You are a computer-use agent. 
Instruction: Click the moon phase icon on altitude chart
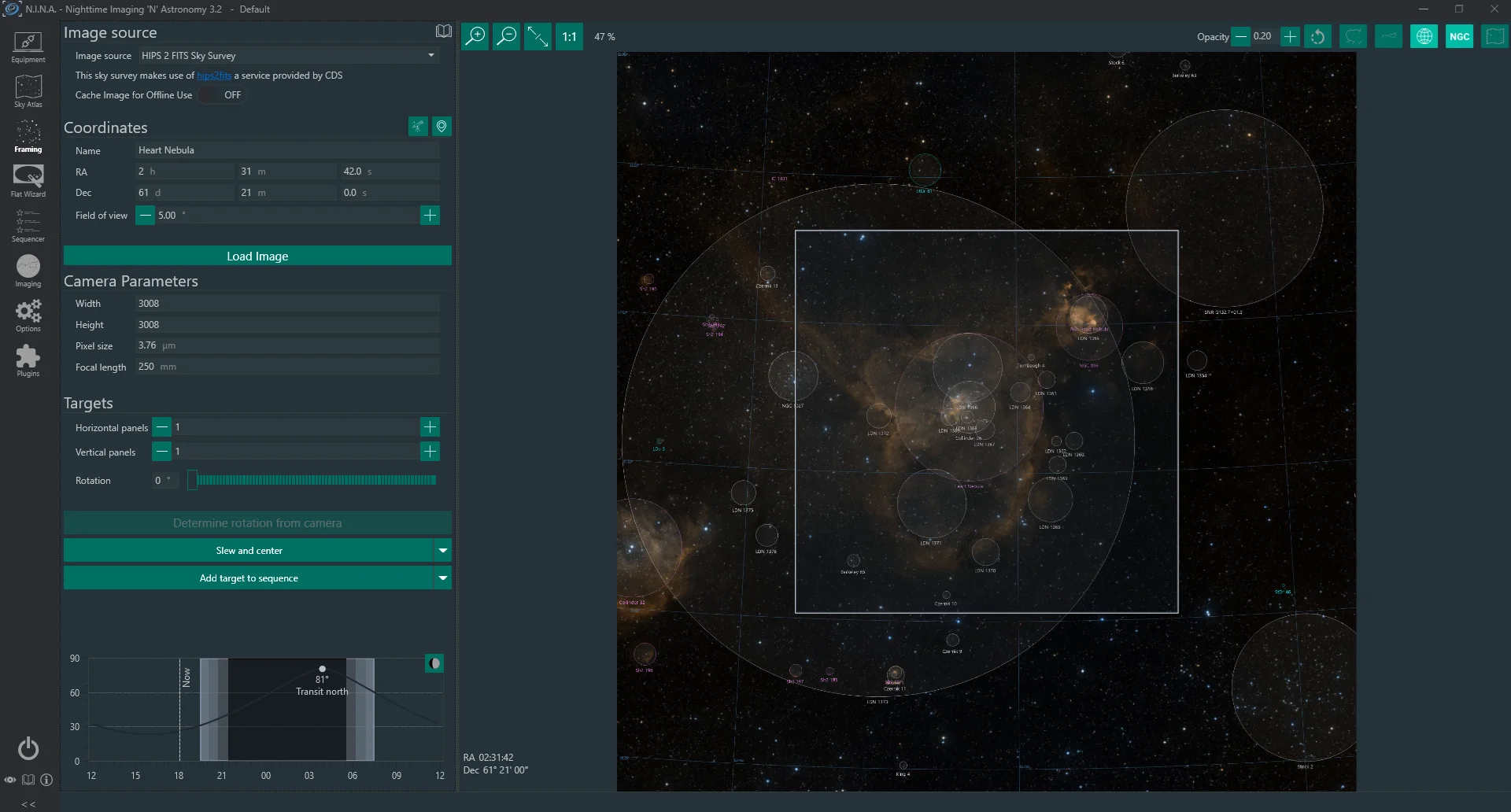tap(434, 663)
